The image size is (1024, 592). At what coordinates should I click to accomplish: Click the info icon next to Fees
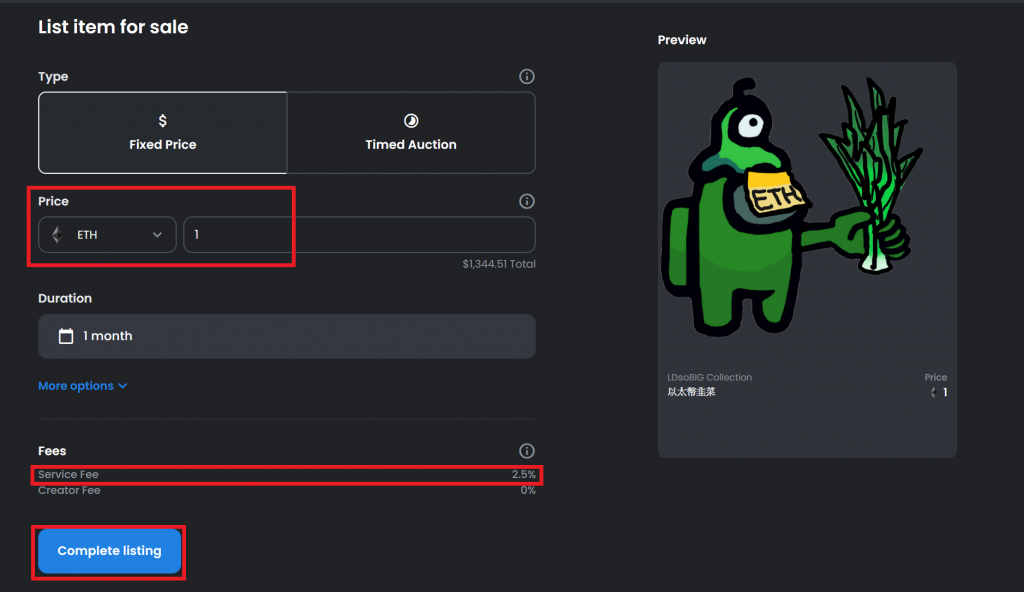tap(526, 451)
